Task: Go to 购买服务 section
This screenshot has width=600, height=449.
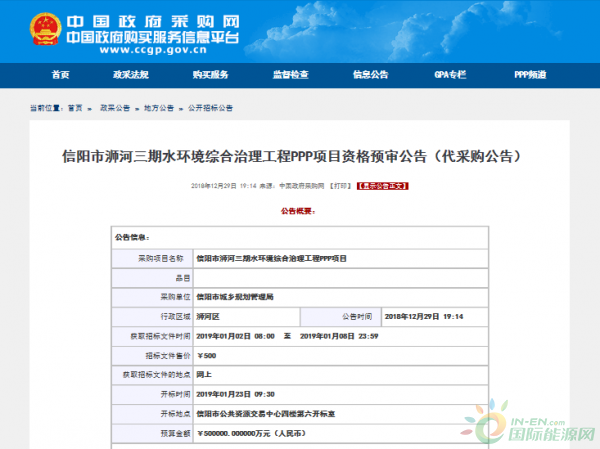Action: pos(210,75)
